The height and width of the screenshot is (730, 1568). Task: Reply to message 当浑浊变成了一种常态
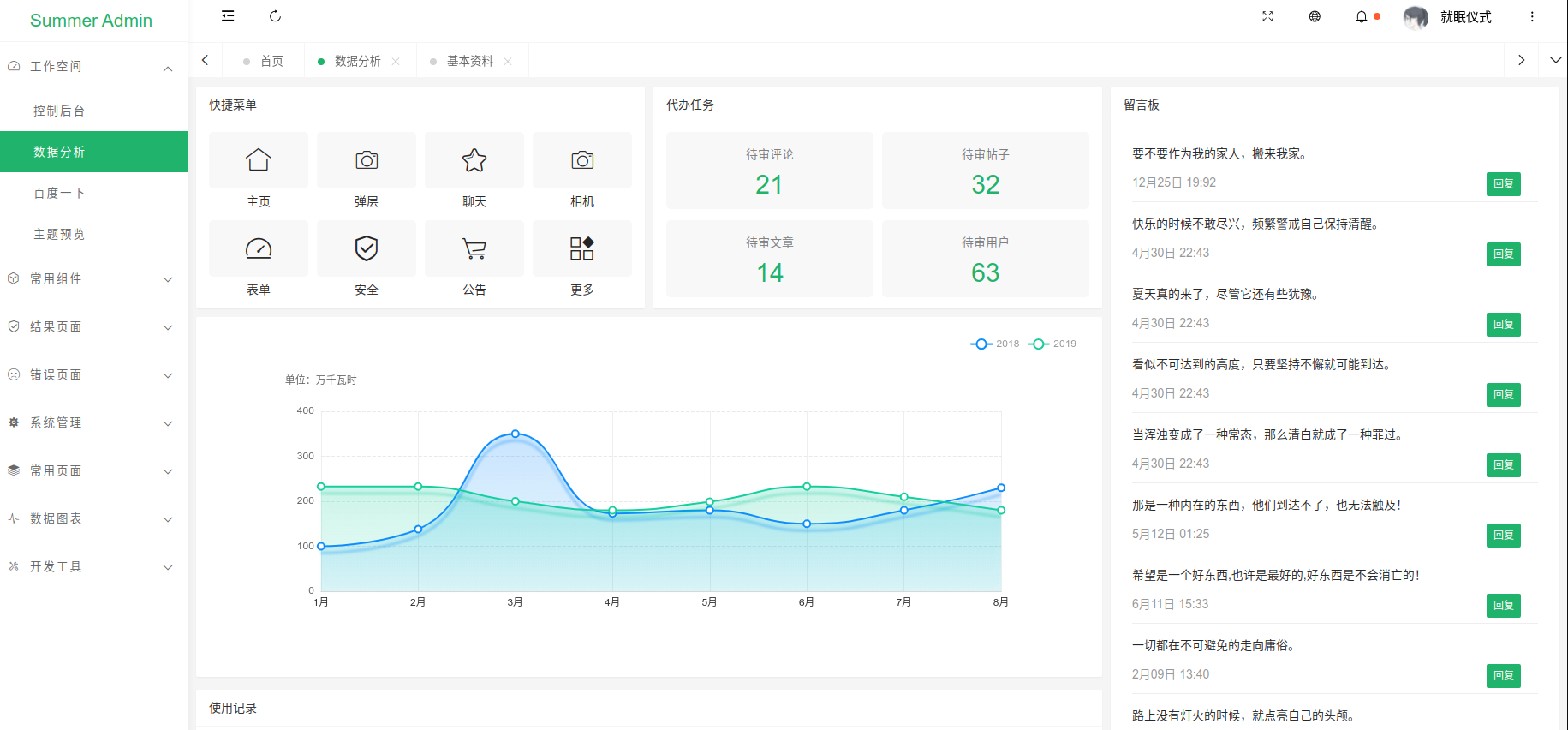tap(1503, 465)
